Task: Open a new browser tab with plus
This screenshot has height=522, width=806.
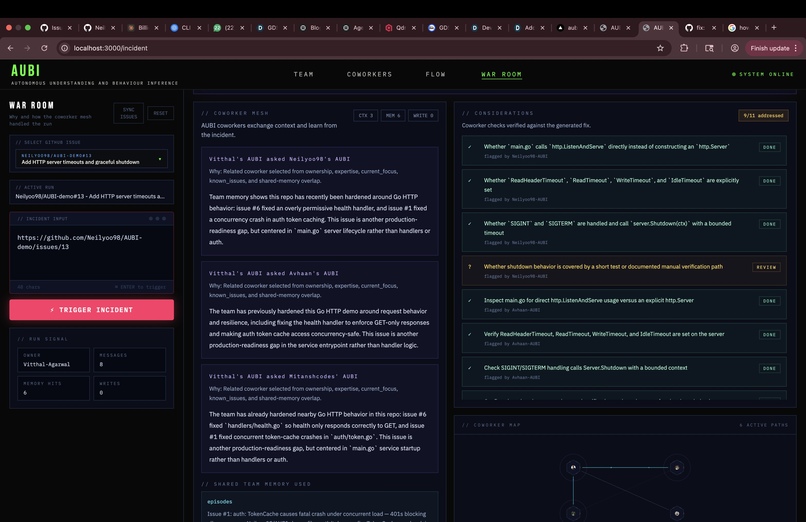Action: (774, 28)
